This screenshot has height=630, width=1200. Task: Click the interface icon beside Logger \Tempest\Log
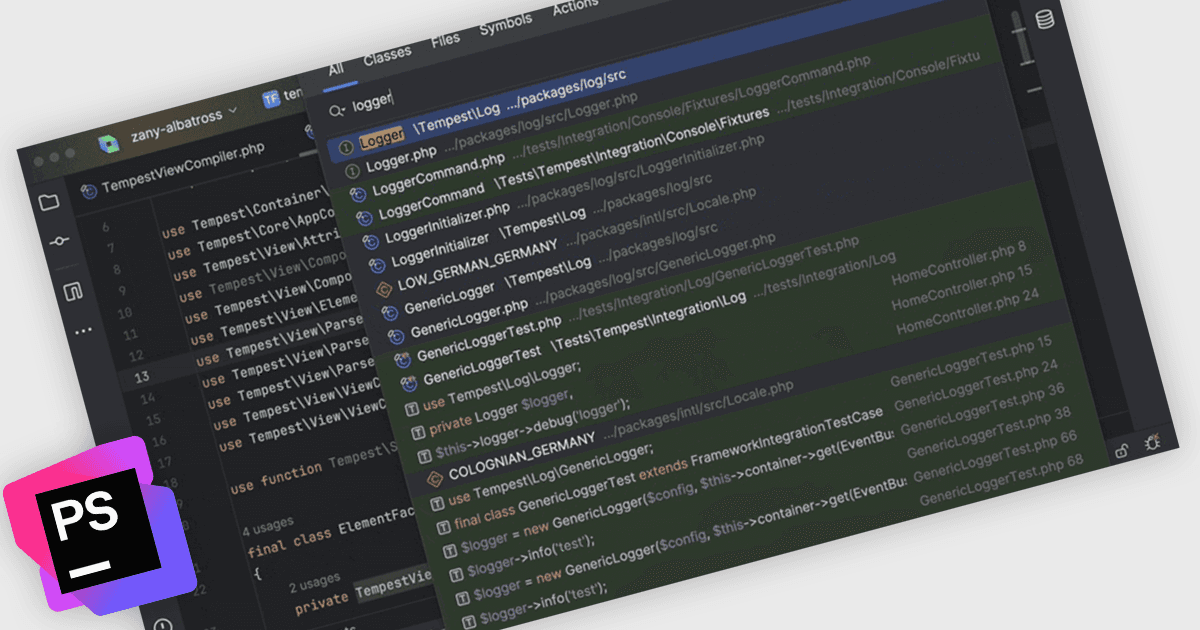pyautogui.click(x=345, y=146)
